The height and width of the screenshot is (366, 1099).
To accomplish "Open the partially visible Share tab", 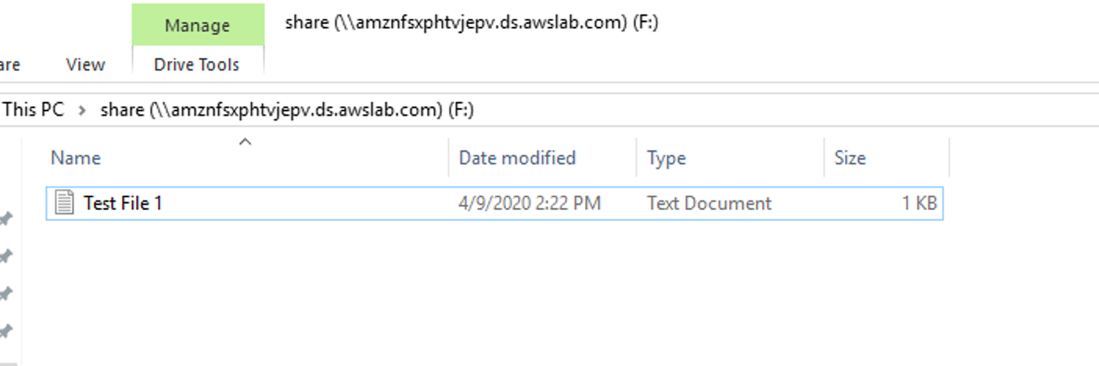I will (10, 65).
